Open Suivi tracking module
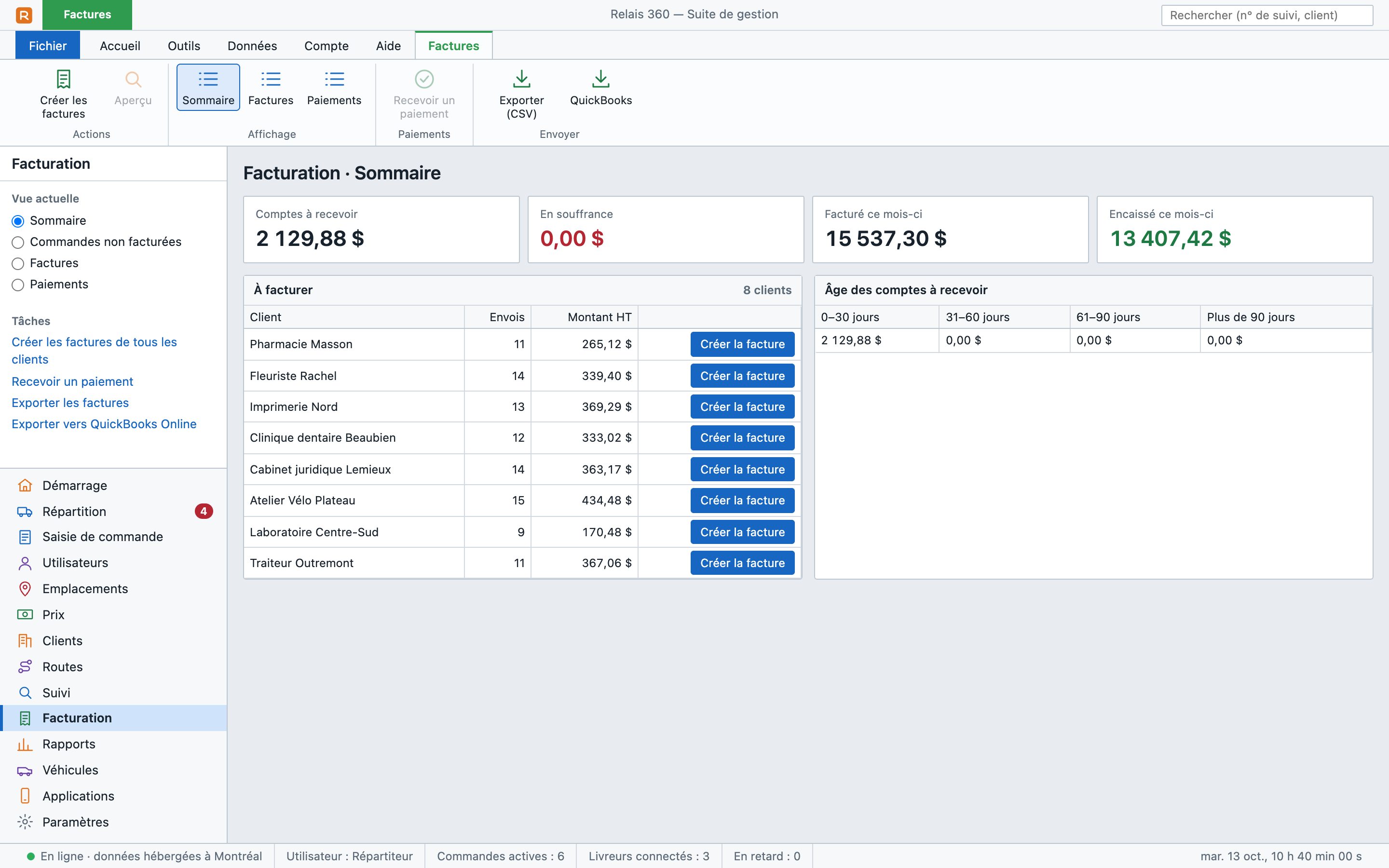This screenshot has width=1389, height=868. point(113,693)
